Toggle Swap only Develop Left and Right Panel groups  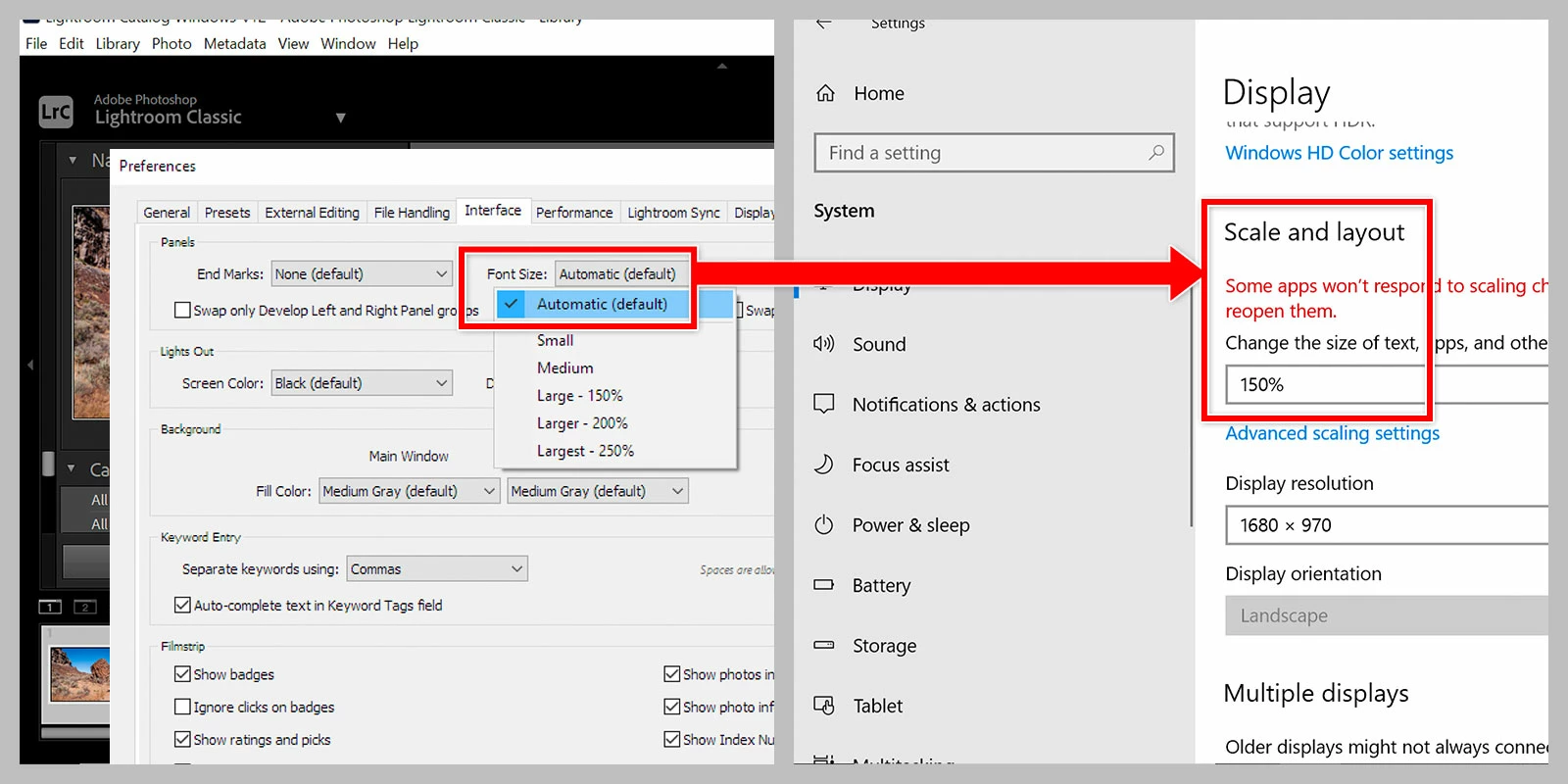pos(182,310)
